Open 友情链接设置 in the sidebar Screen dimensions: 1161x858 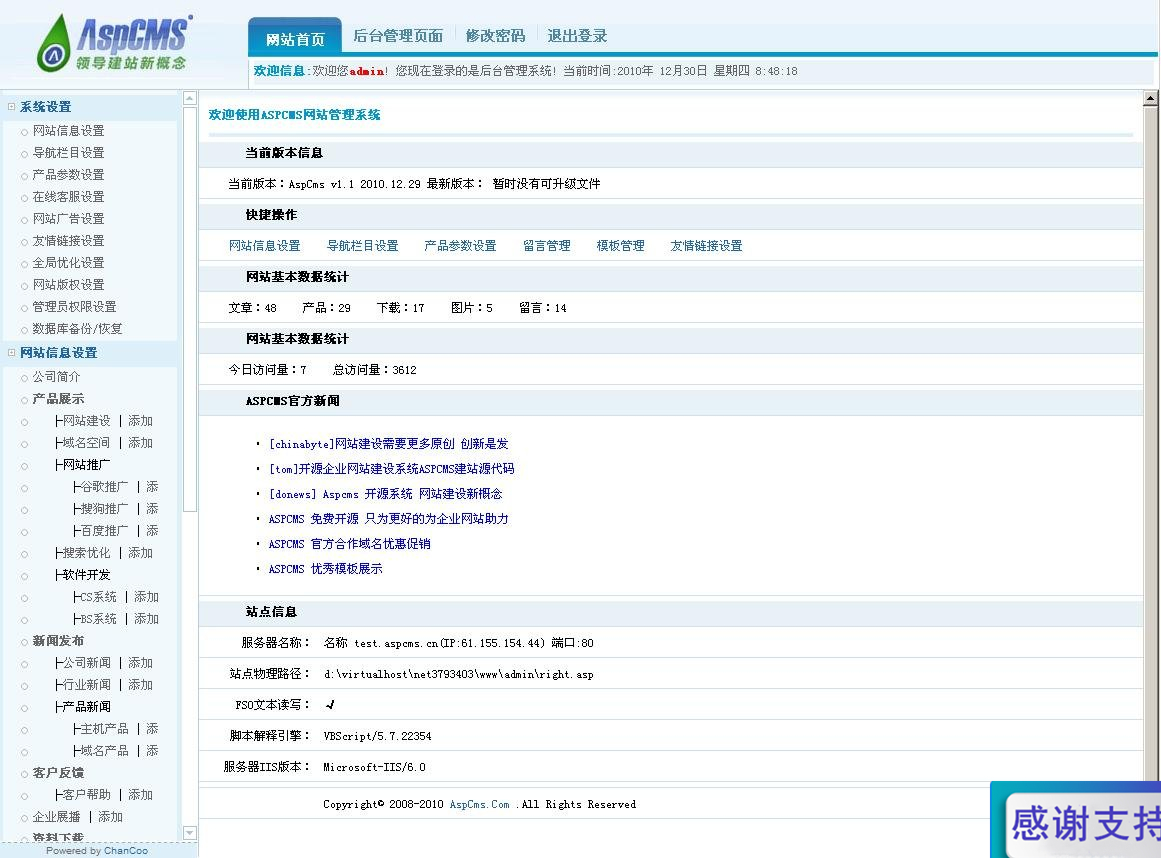coord(68,241)
